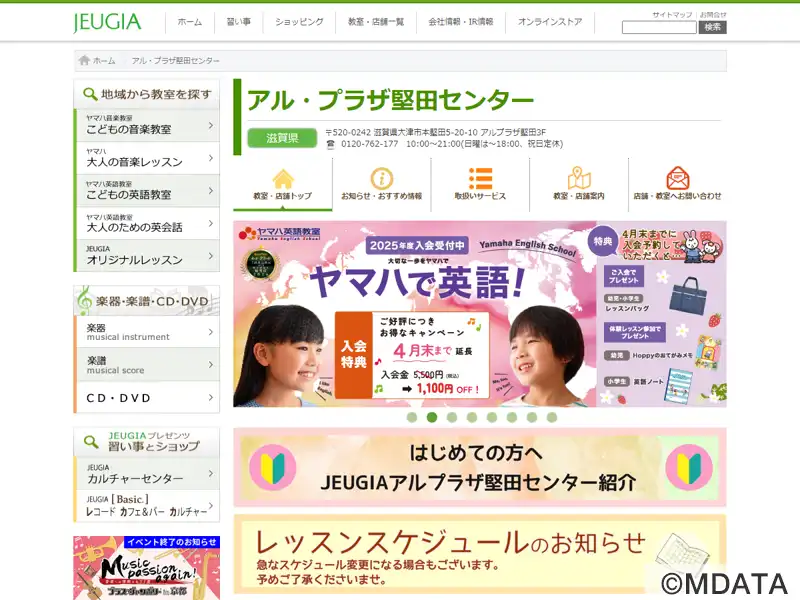The width and height of the screenshot is (800, 600).
Task: Expand the 楽譜 musical score arrow
Action: tap(211, 365)
